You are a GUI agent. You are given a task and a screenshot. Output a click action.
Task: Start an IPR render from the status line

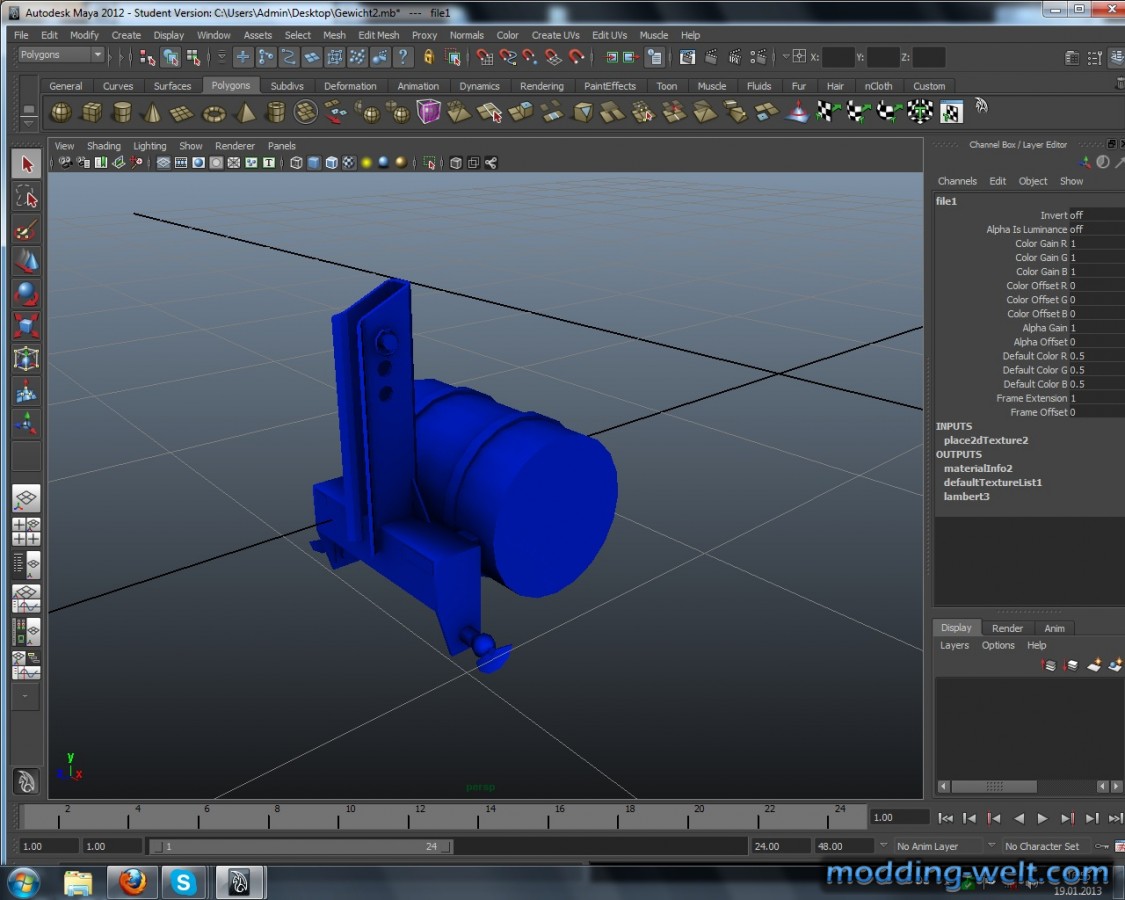click(x=735, y=57)
